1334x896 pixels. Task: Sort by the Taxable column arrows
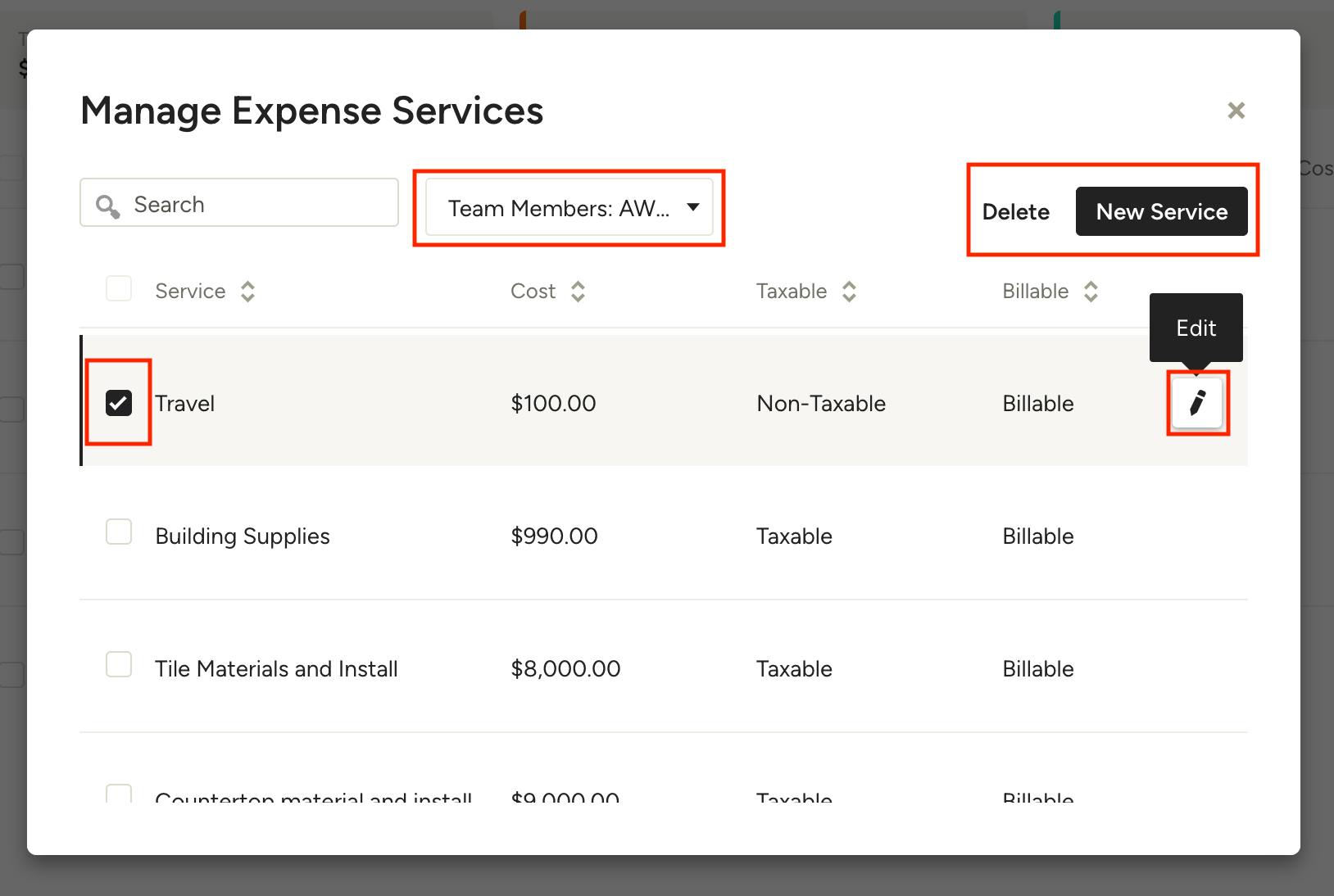[x=850, y=292]
